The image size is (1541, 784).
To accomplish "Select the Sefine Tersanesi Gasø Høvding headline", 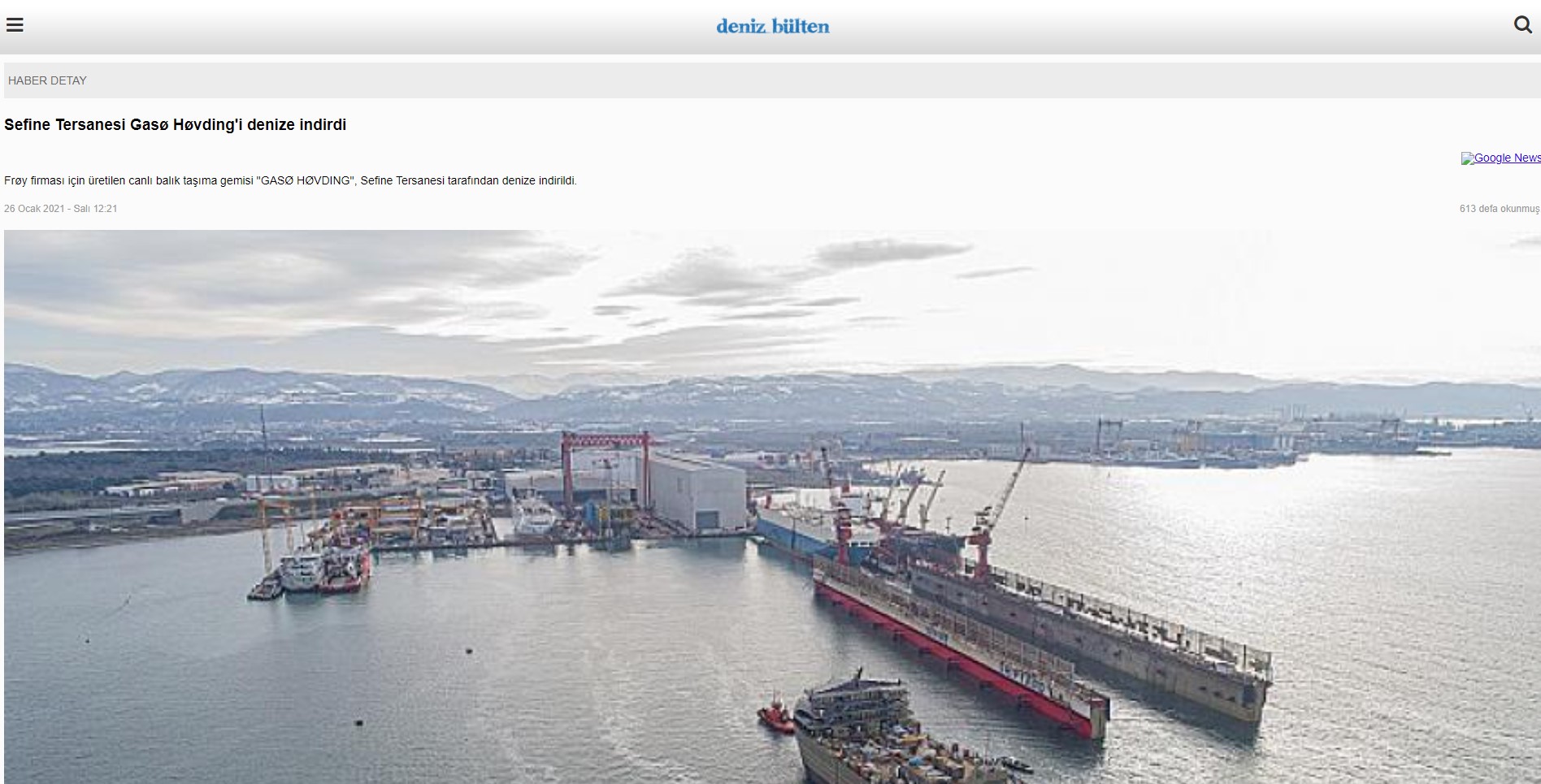I will tap(176, 124).
